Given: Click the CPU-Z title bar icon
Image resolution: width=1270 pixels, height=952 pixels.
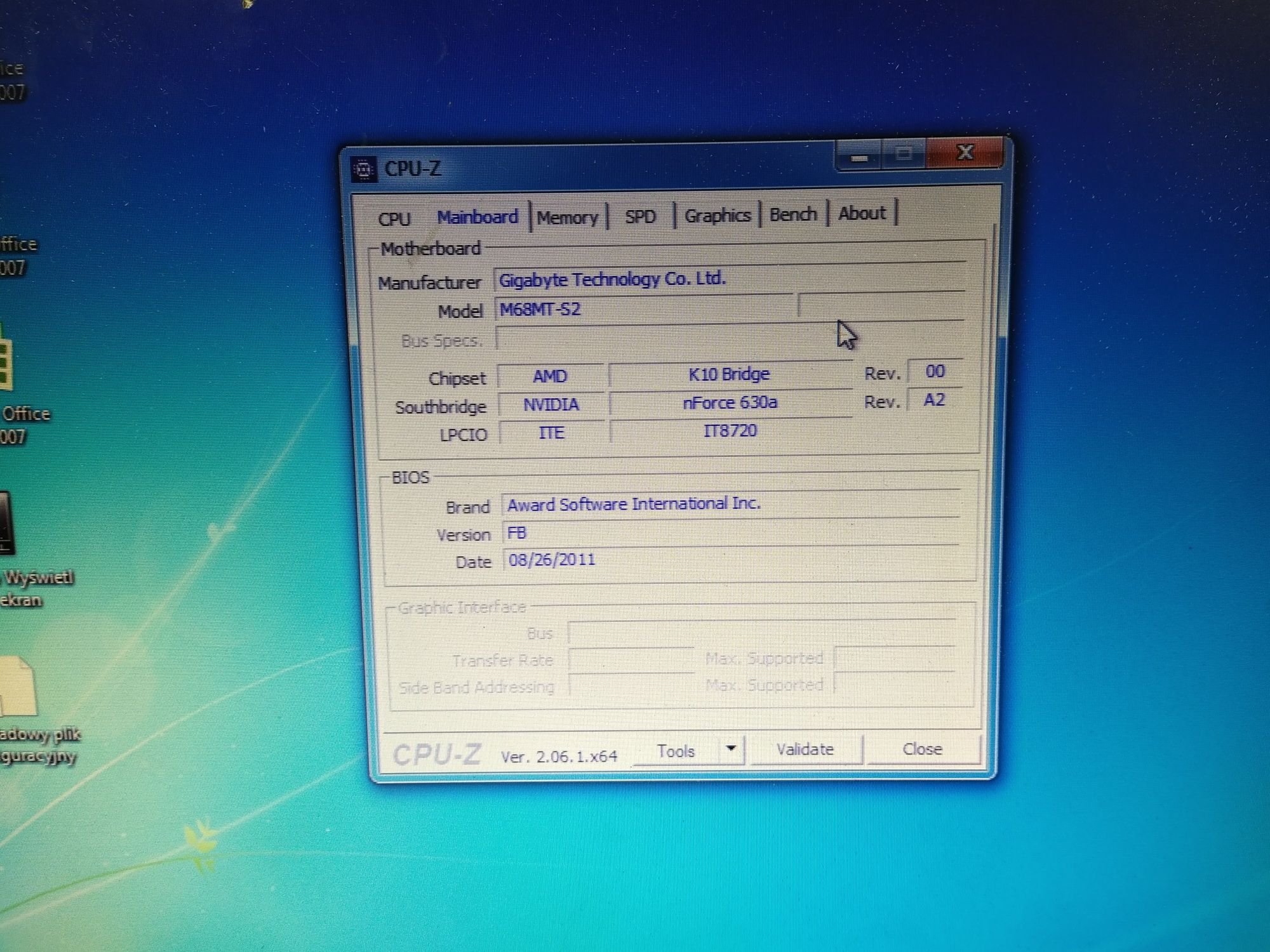Looking at the screenshot, I should [x=364, y=169].
